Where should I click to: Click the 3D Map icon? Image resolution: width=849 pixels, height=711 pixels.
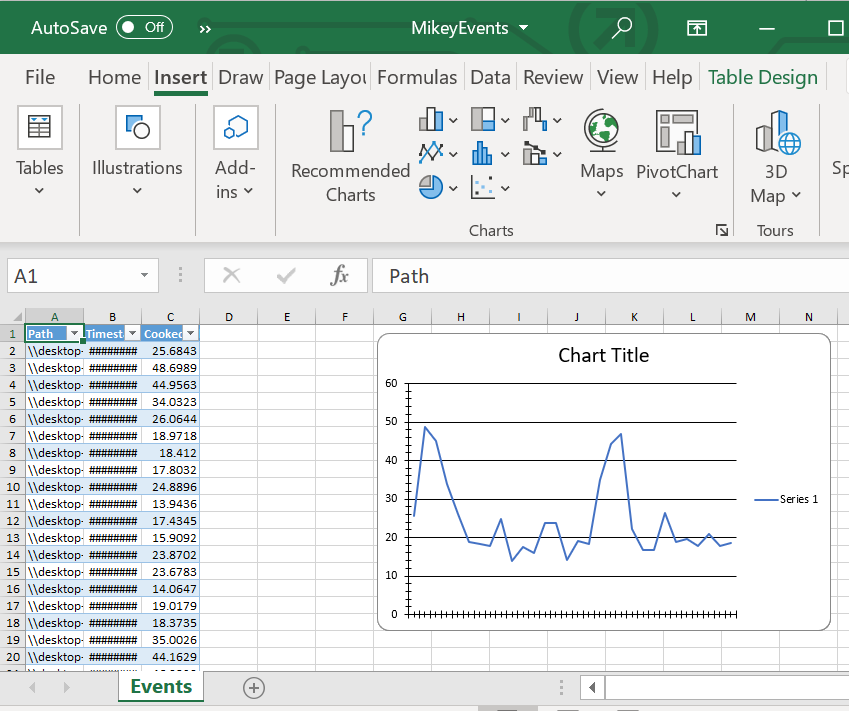(777, 132)
